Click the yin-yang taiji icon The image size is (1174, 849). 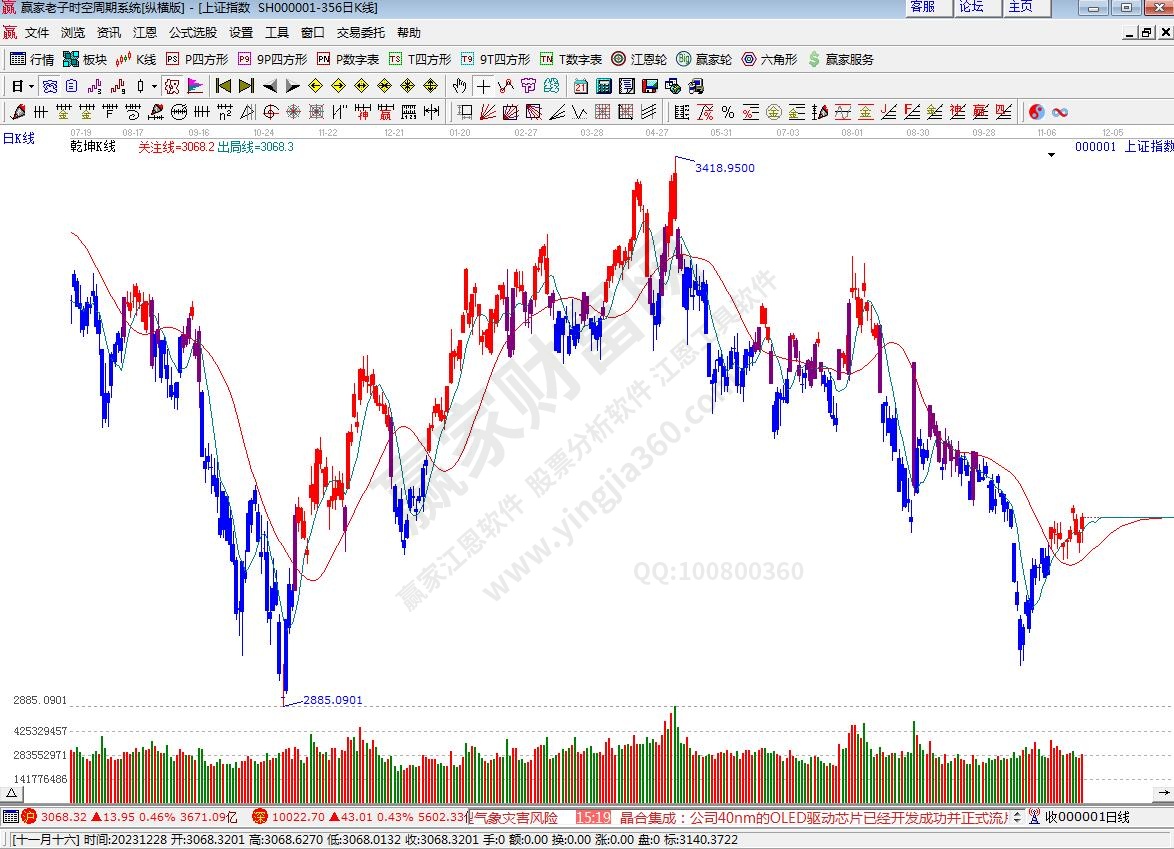click(x=1037, y=111)
